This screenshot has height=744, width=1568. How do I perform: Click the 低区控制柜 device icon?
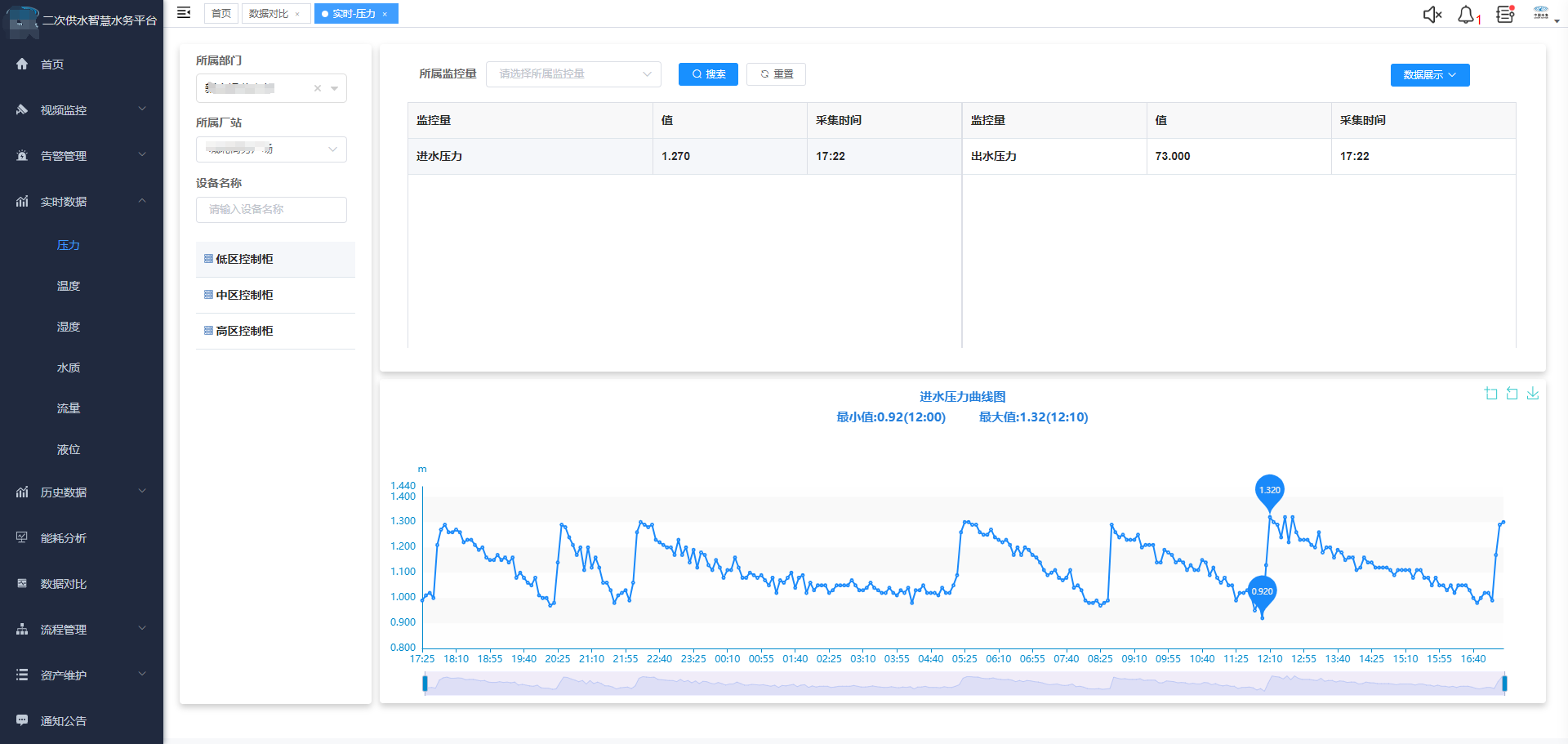pyautogui.click(x=208, y=259)
